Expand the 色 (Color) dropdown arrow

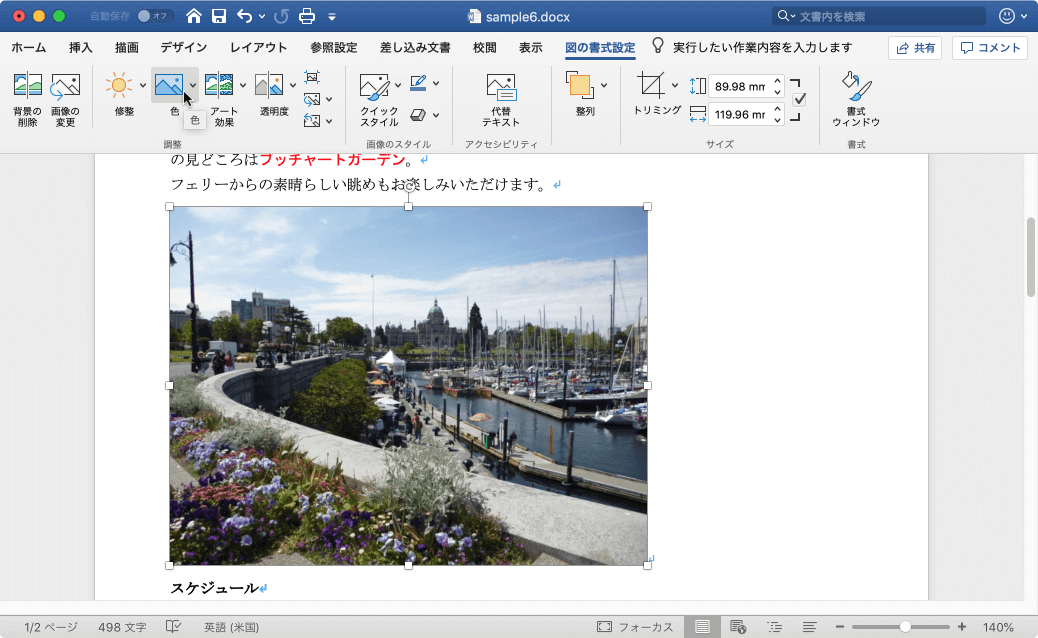tap(192, 85)
